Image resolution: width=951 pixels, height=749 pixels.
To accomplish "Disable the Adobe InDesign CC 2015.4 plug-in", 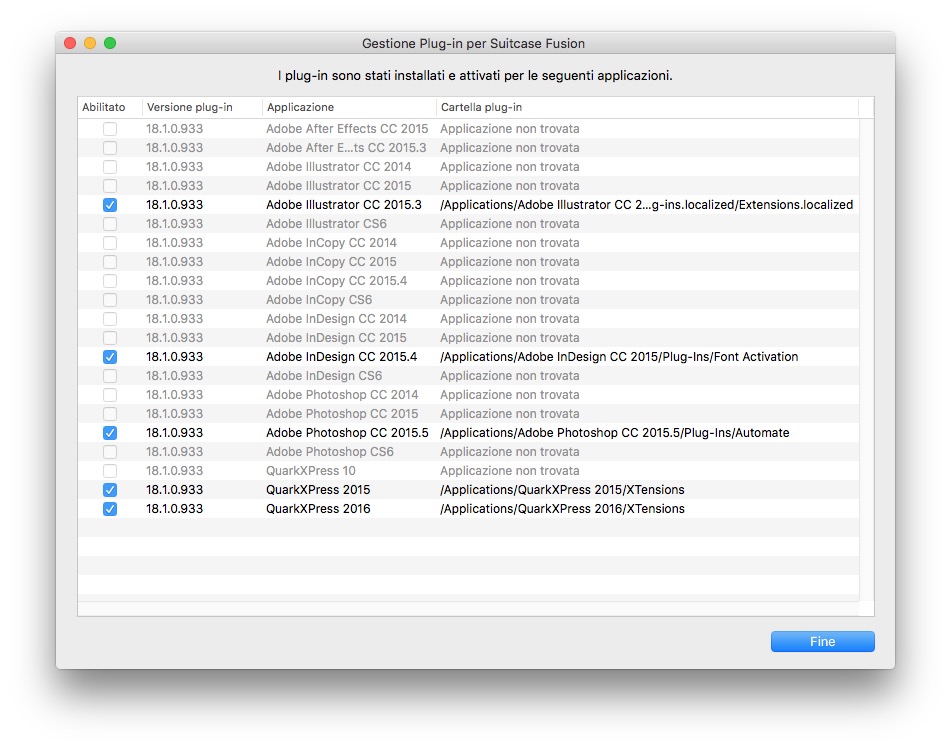I will coord(110,357).
